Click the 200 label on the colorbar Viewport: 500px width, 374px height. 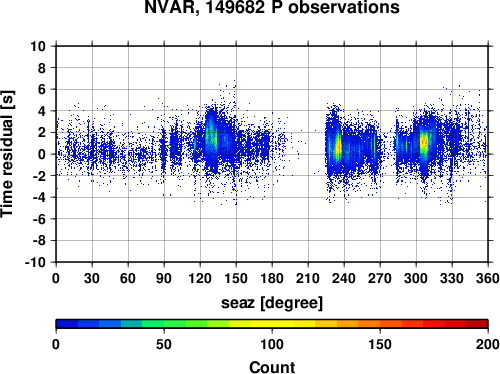point(488,344)
